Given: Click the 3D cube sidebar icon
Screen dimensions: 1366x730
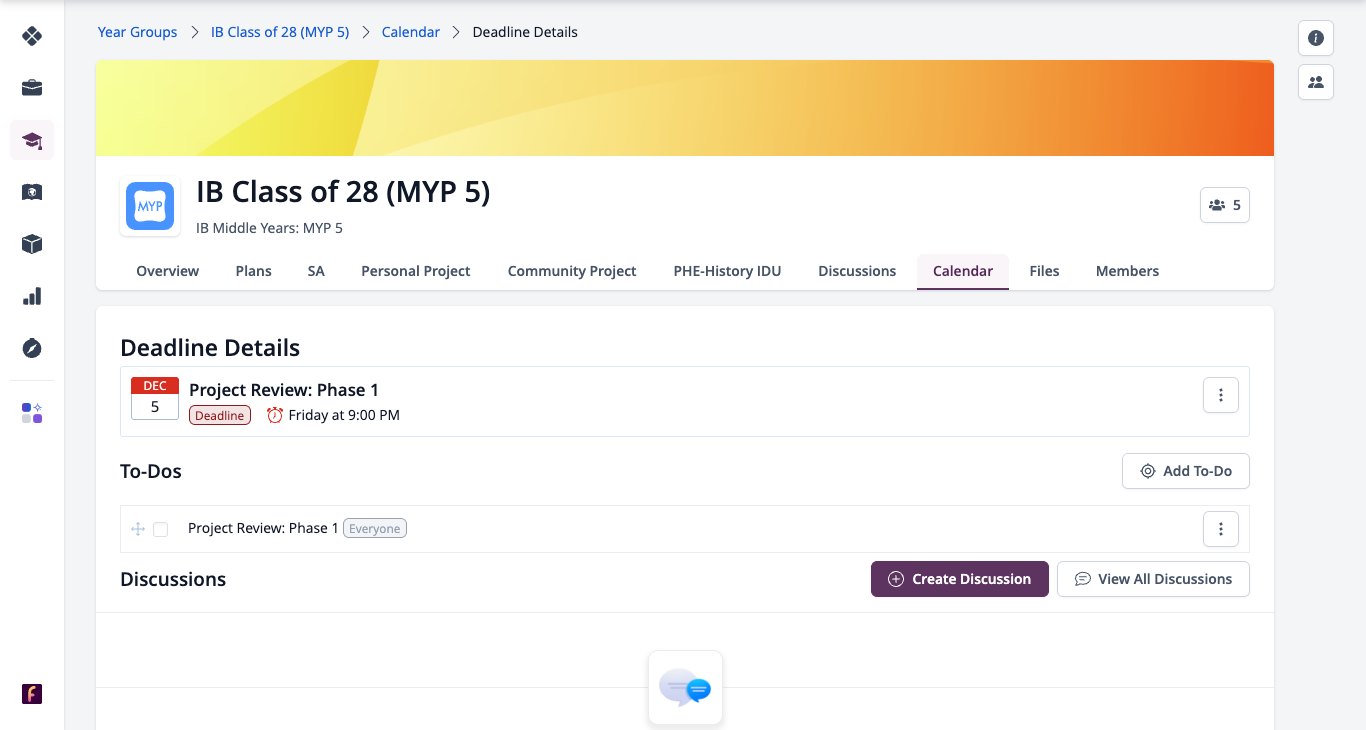Looking at the screenshot, I should 32,244.
